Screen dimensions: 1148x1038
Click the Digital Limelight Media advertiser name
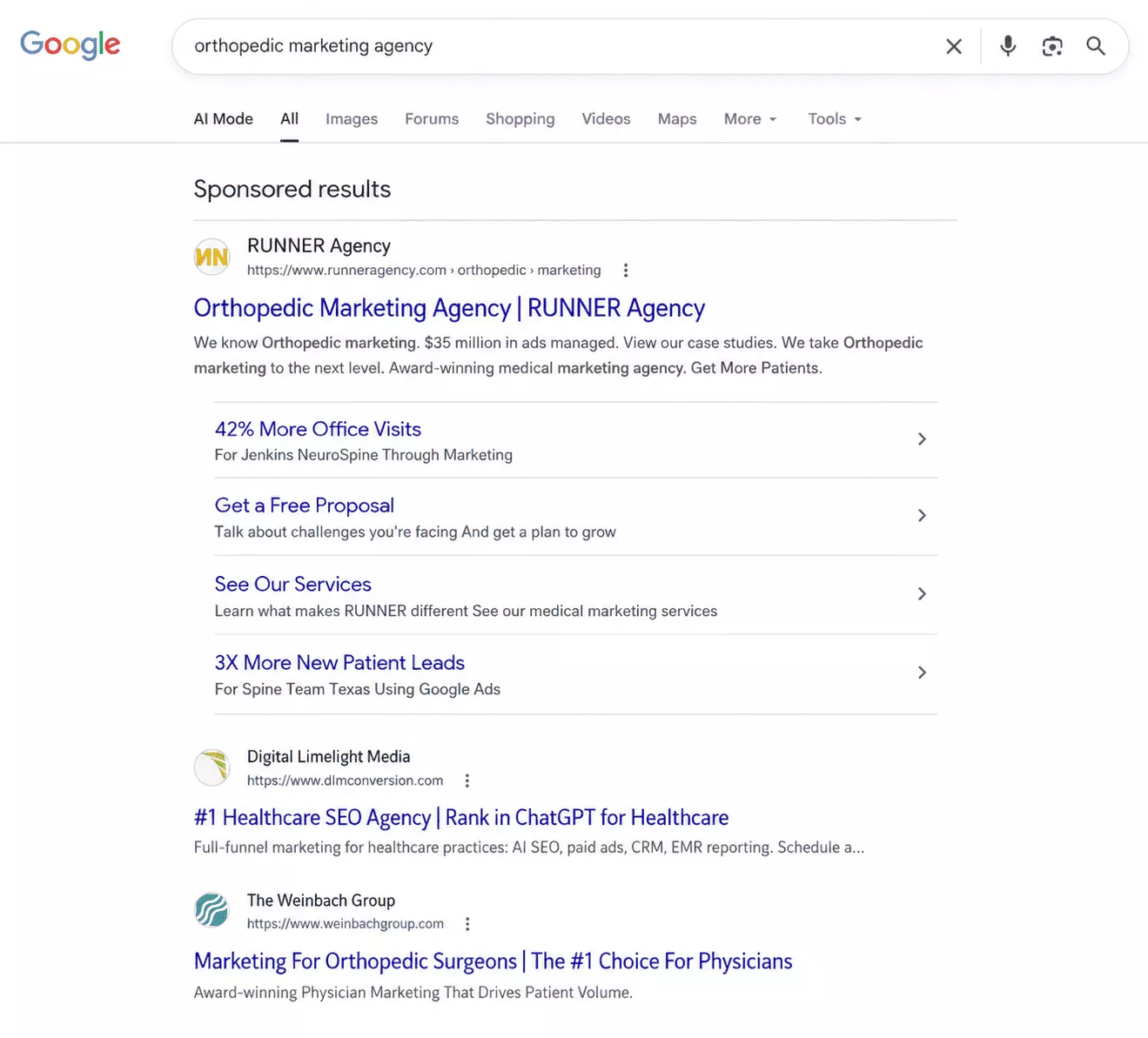tap(329, 757)
